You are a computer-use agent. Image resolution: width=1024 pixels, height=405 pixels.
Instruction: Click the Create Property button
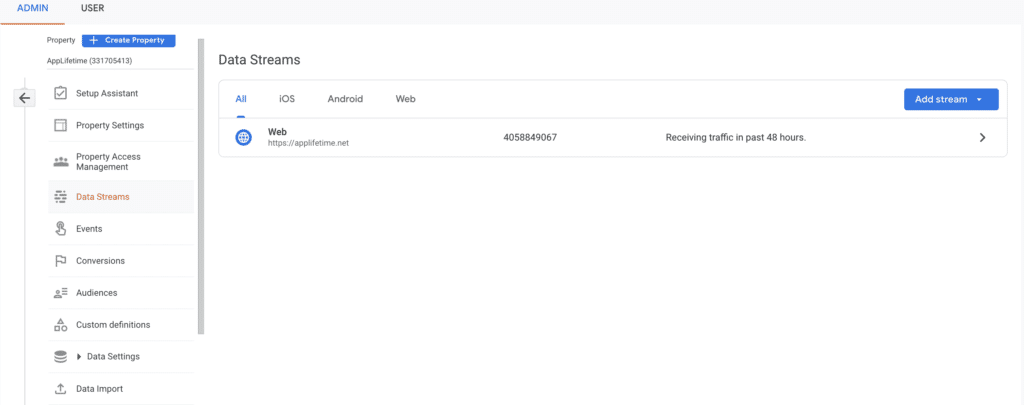tap(128, 40)
